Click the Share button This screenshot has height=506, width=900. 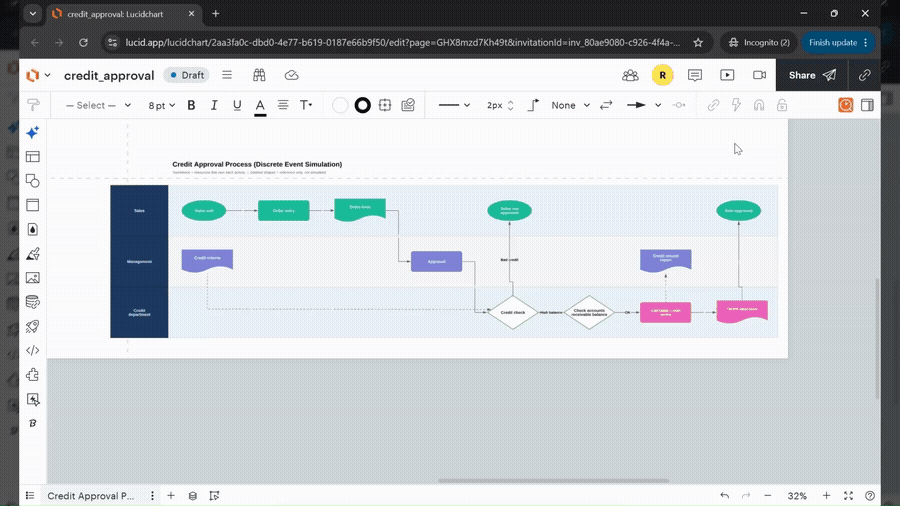[x=812, y=75]
